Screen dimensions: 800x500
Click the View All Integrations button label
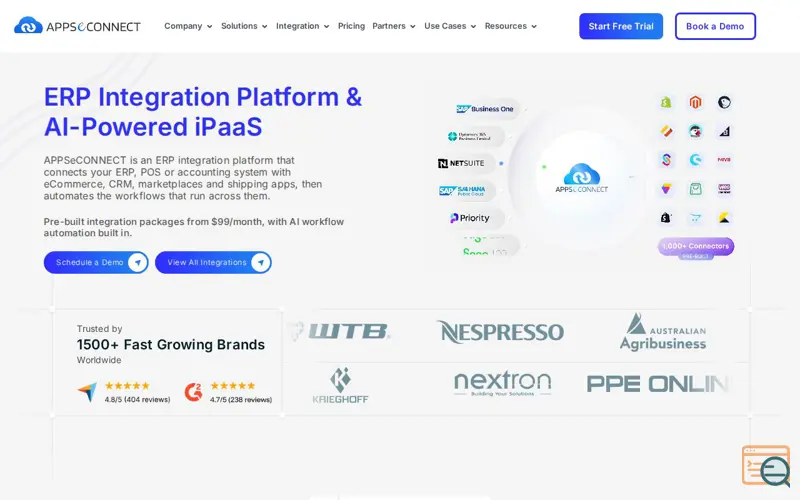(207, 262)
